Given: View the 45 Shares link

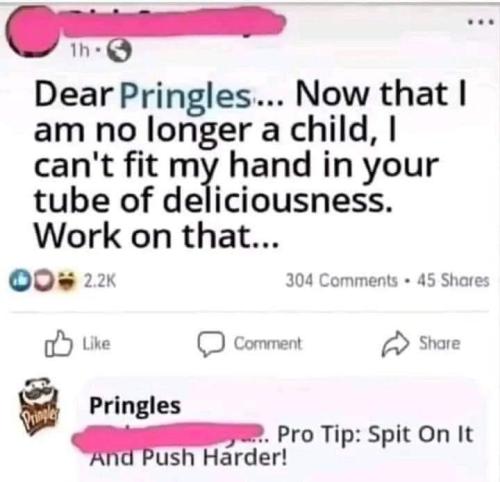Looking at the screenshot, I should click(453, 281).
